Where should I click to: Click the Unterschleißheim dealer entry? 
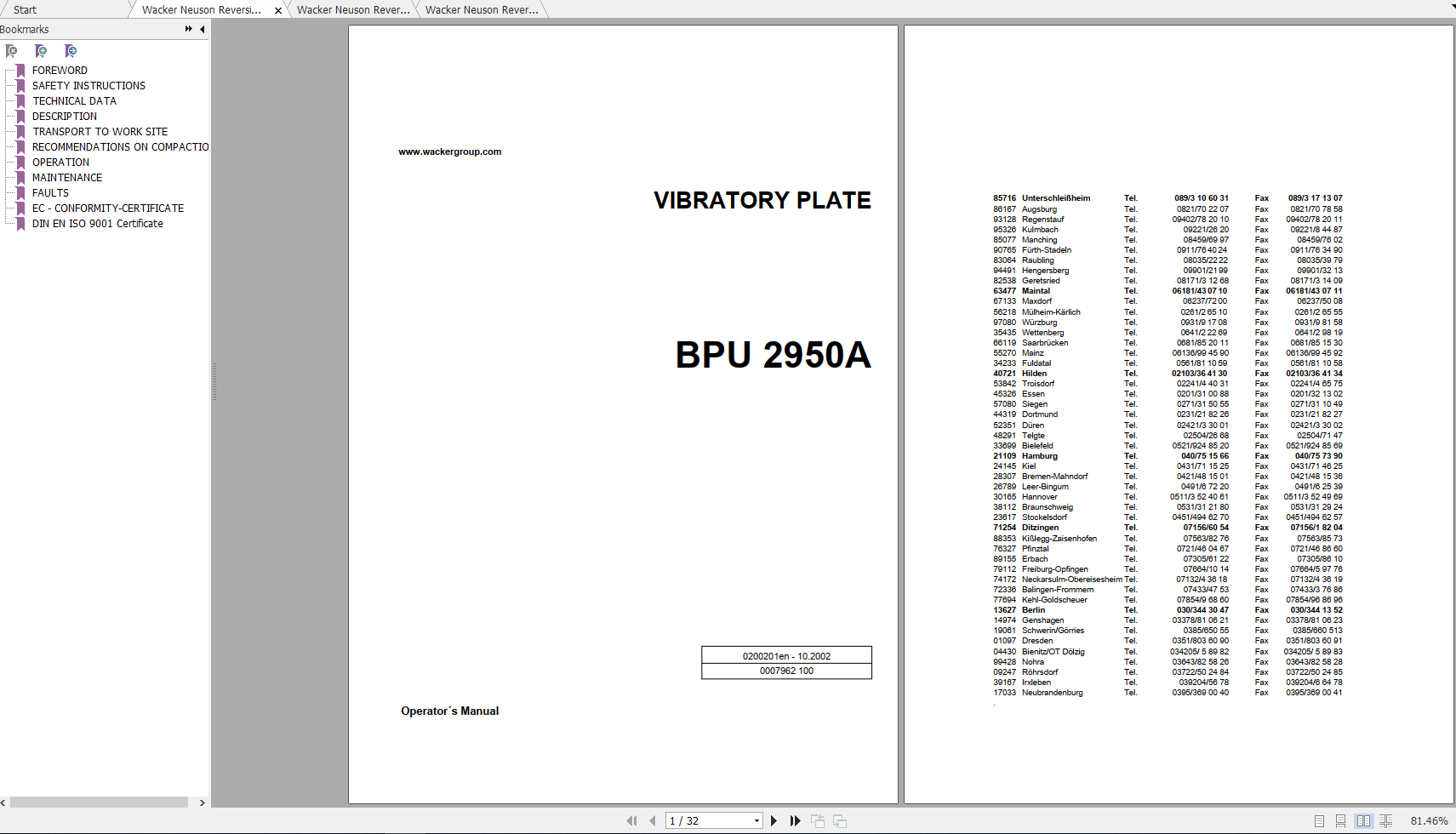[1168, 198]
